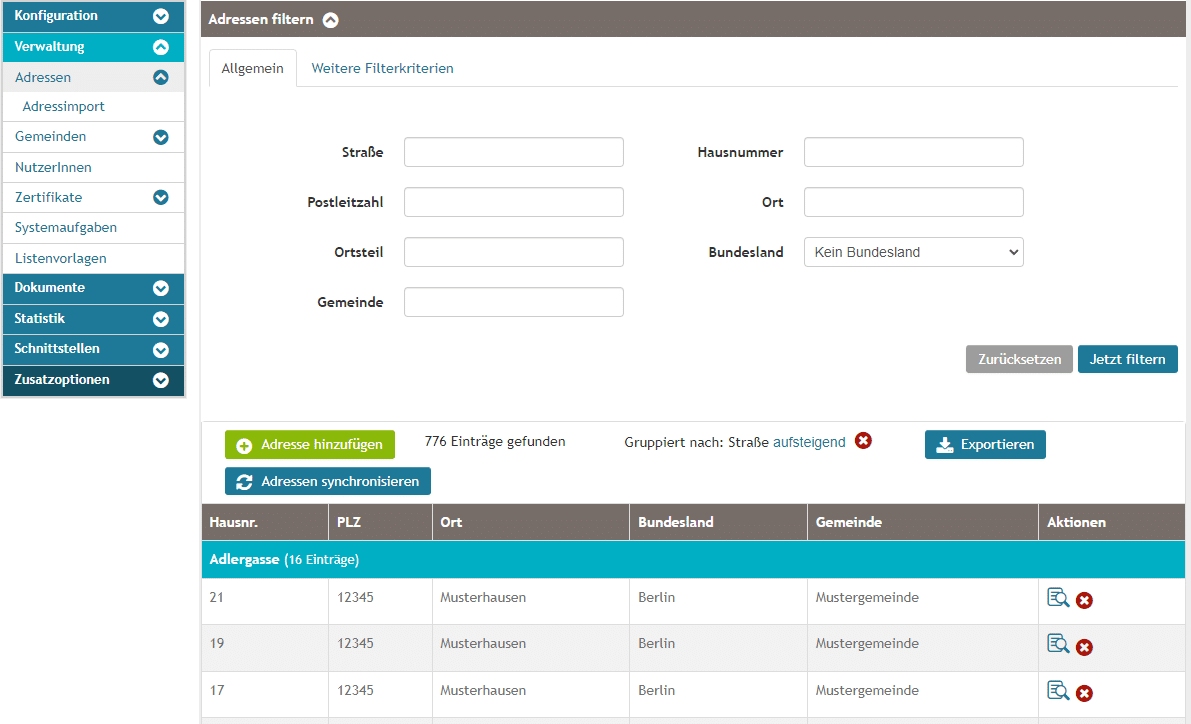Collapse the Adressen filtern panel

[x=330, y=20]
